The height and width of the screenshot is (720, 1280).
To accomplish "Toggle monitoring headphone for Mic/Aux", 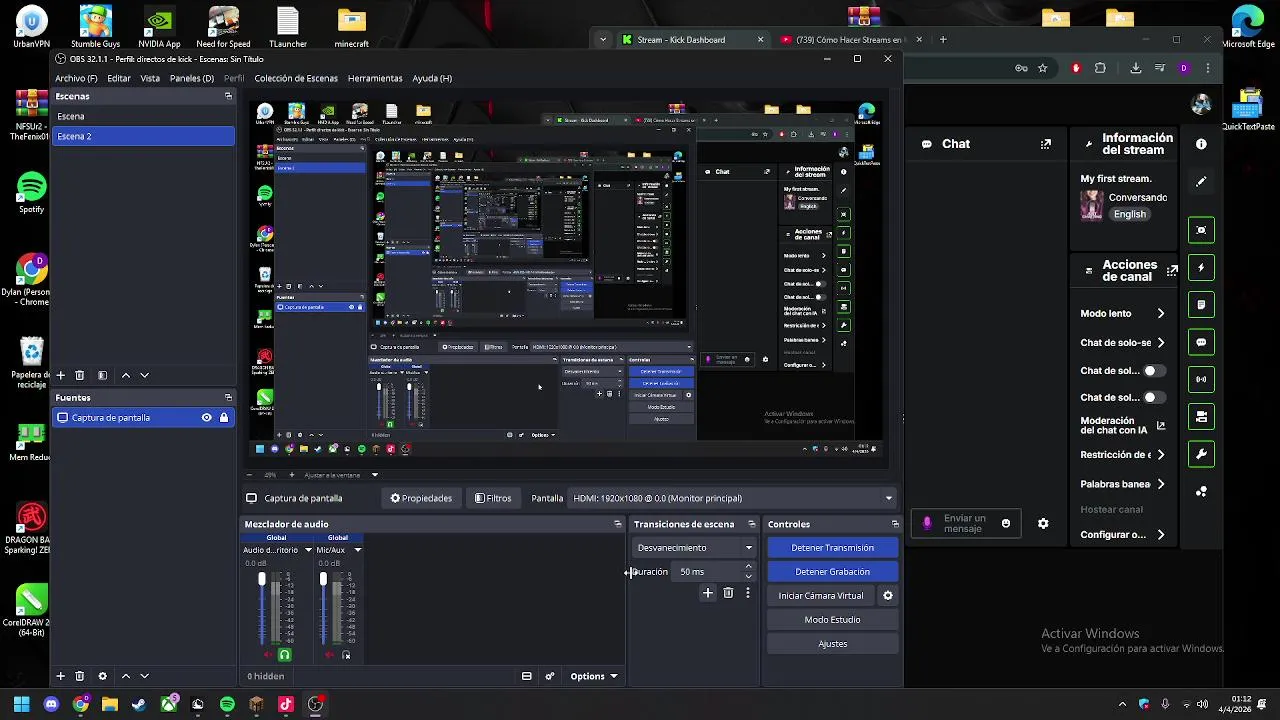I will coord(346,655).
